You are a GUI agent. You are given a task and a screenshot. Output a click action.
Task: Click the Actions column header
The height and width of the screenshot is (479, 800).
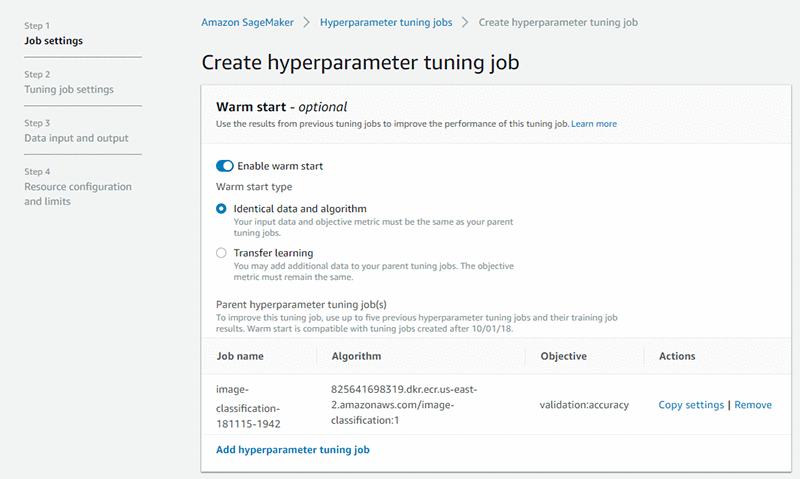click(677, 356)
